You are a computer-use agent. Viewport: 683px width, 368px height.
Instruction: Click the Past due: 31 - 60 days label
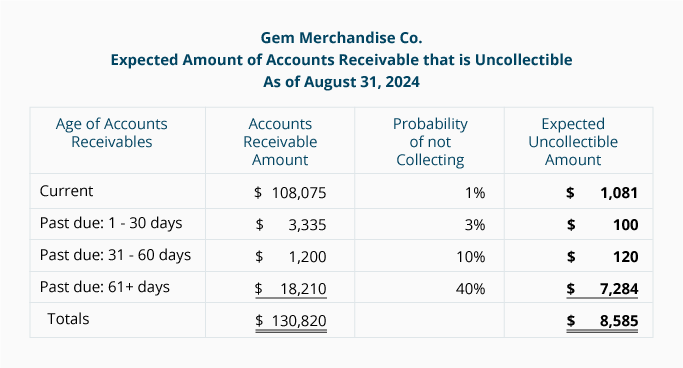[x=115, y=255]
